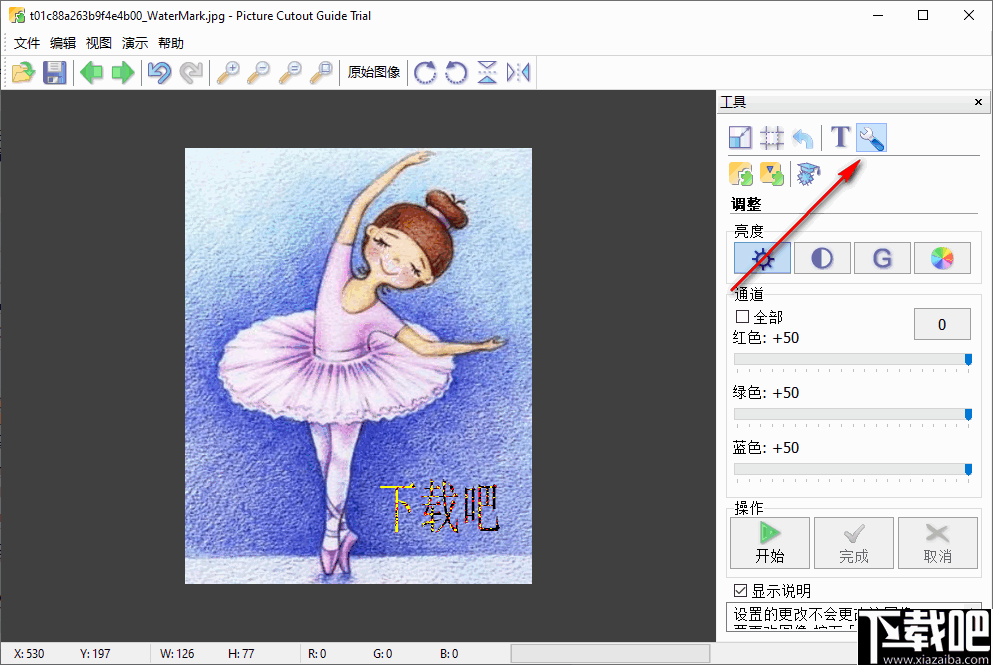Image resolution: width=993 pixels, height=665 pixels.
Task: Adjust the 红色 red channel slider
Action: pyautogui.click(x=852, y=360)
